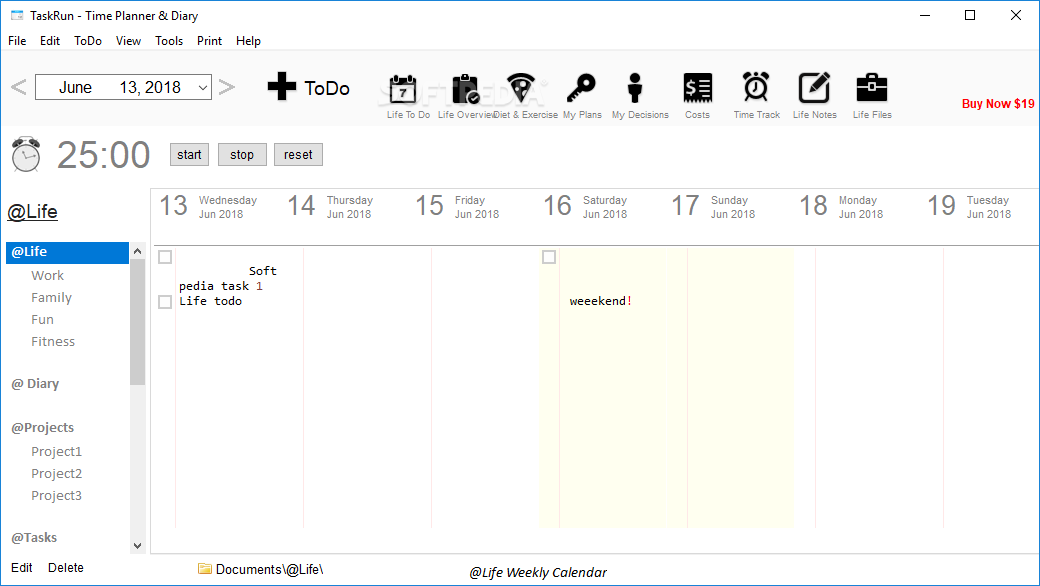Stop the timer
Screen dimensions: 1040x586
coord(242,154)
